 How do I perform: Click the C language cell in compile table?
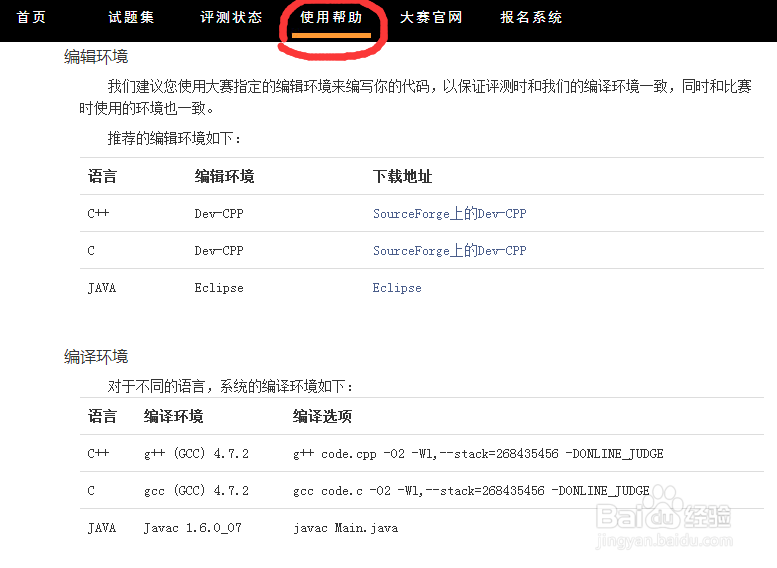[x=91, y=491]
